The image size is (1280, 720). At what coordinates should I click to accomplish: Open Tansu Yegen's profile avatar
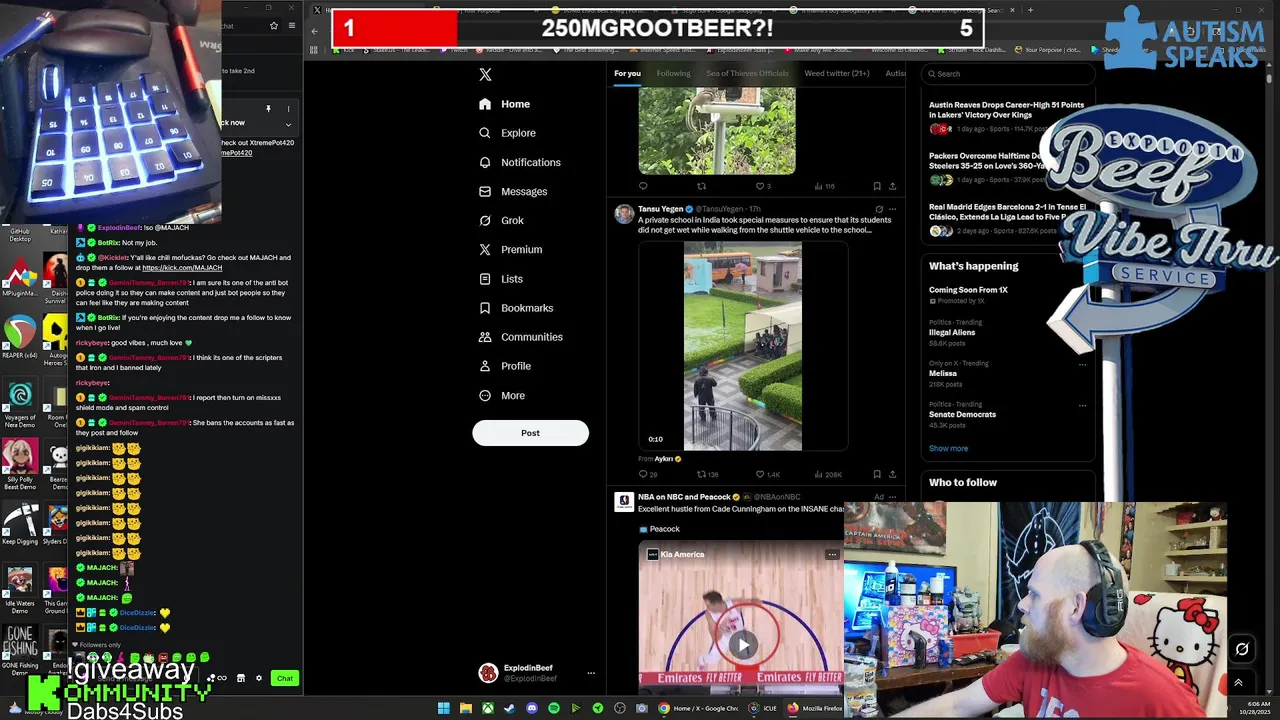click(624, 214)
